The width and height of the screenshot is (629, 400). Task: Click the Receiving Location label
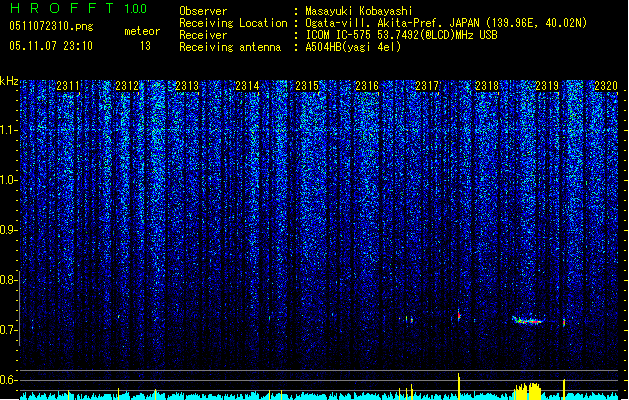233,23
